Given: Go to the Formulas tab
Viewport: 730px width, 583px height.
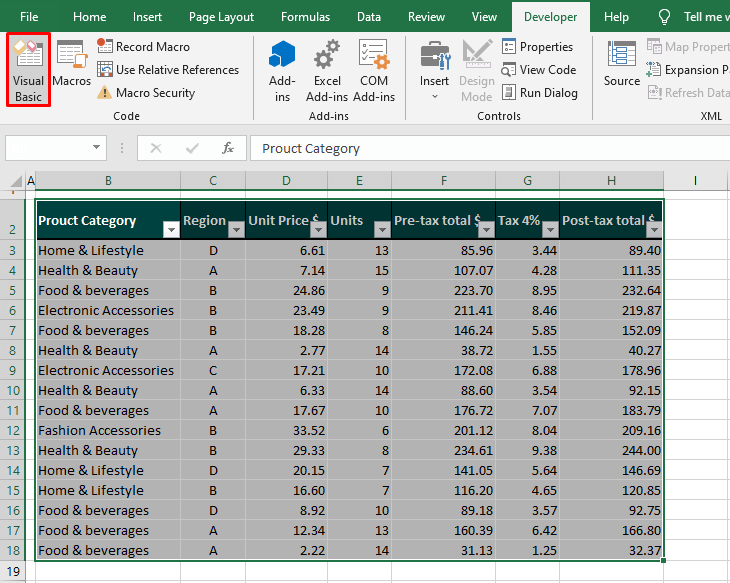Looking at the screenshot, I should 305,17.
